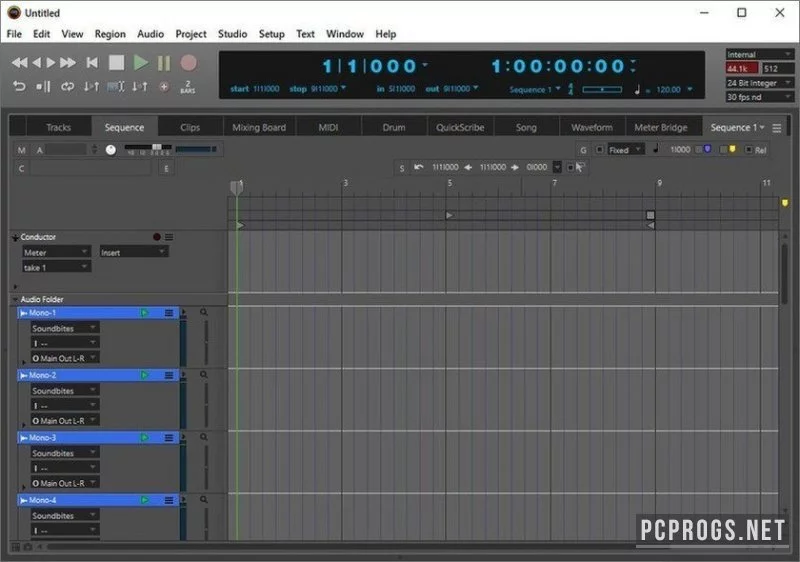
Task: Toggle Mono-1 track play-enable icon
Action: (144, 313)
